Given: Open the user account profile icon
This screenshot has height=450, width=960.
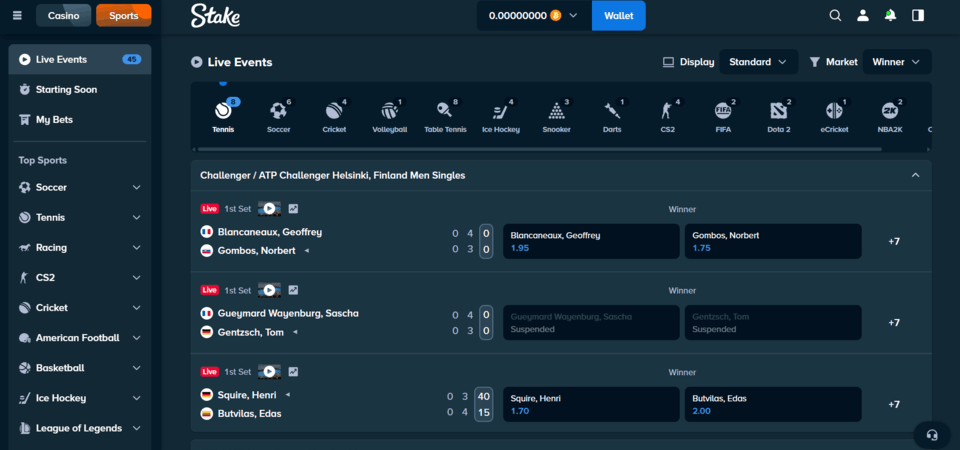Looking at the screenshot, I should pos(863,16).
